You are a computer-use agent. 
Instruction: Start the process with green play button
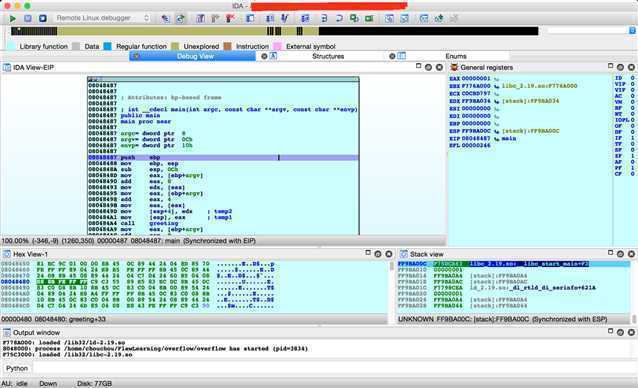13,18
